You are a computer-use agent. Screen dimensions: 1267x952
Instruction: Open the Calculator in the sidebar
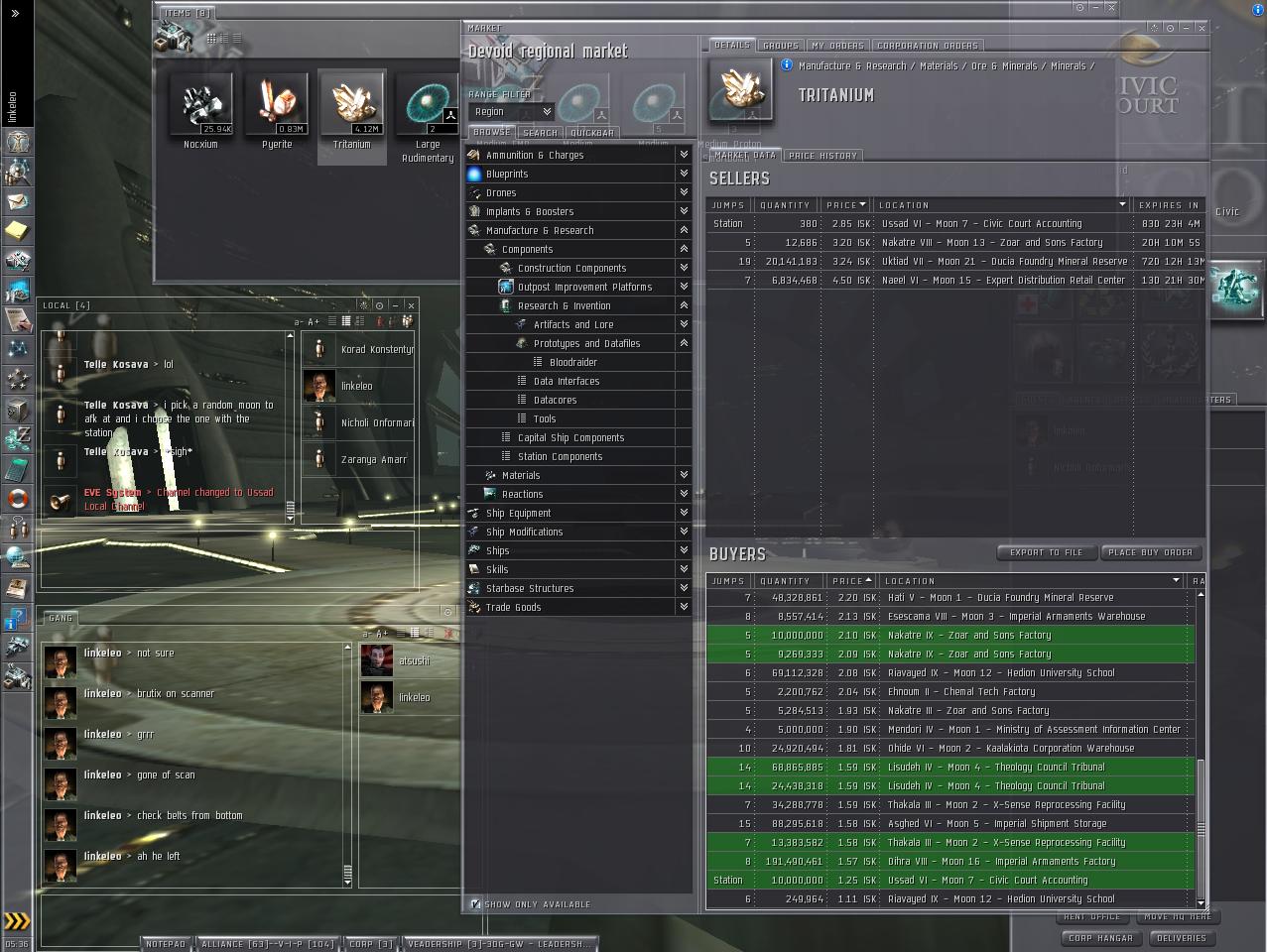pyautogui.click(x=17, y=468)
